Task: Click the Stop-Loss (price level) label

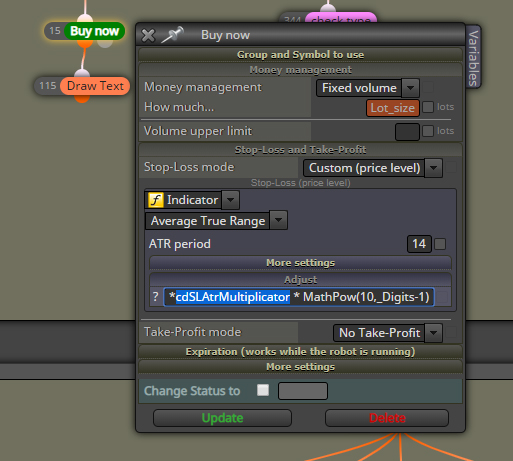Action: click(300, 183)
